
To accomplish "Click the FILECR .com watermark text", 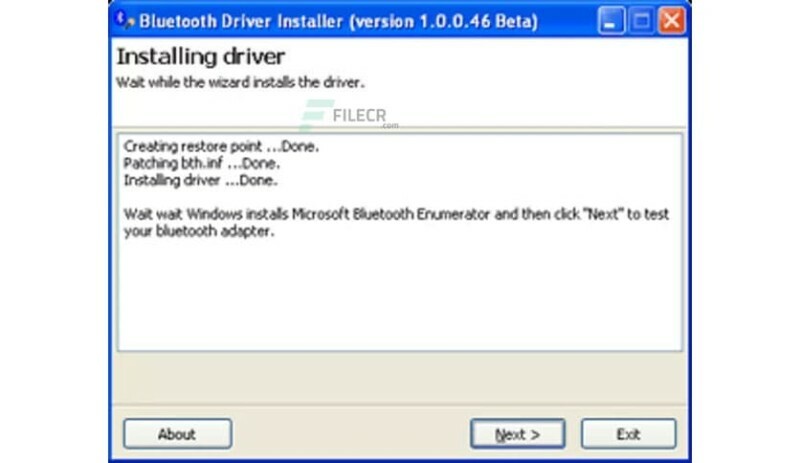I will tap(388, 125).
